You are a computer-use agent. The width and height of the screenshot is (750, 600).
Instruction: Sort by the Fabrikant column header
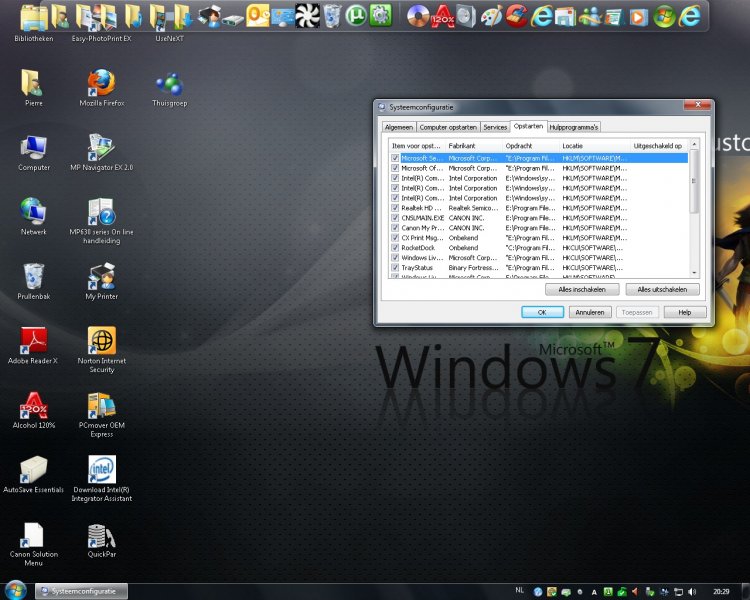pyautogui.click(x=474, y=146)
